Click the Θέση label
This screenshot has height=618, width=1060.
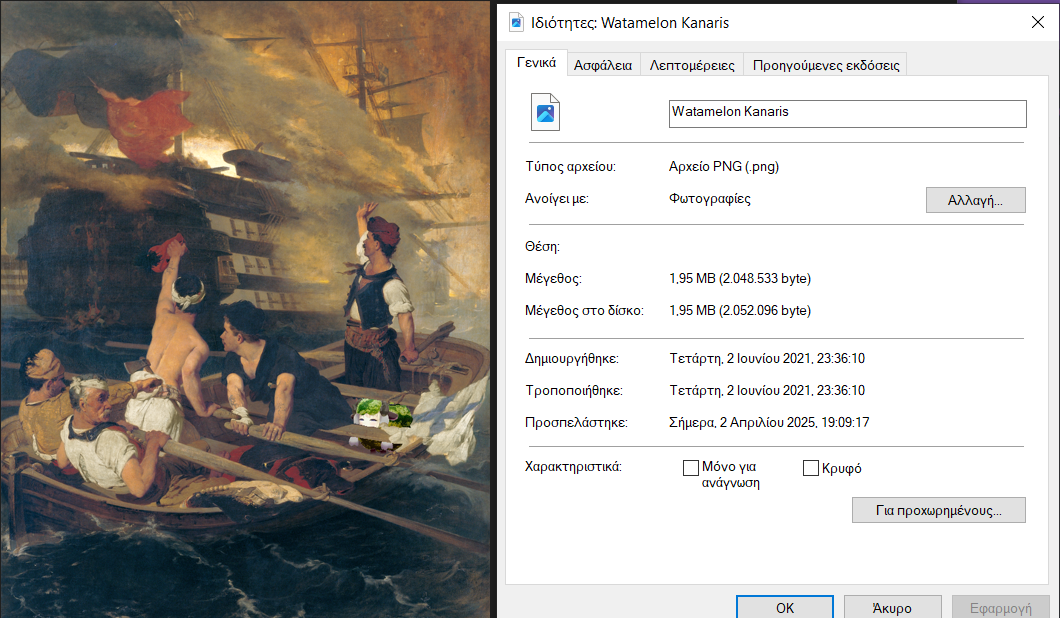pos(542,247)
